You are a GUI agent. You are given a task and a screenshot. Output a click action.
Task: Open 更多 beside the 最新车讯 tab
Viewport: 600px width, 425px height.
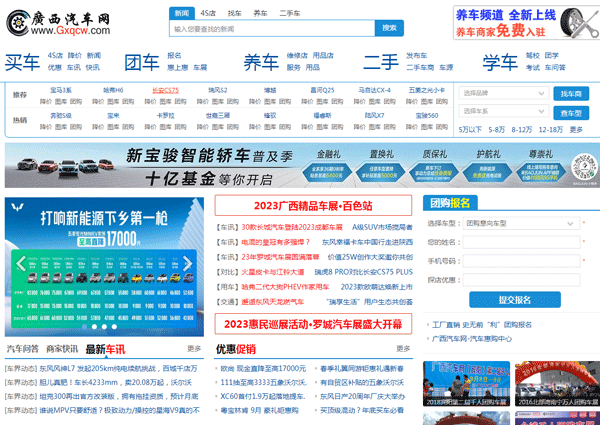pos(194,349)
